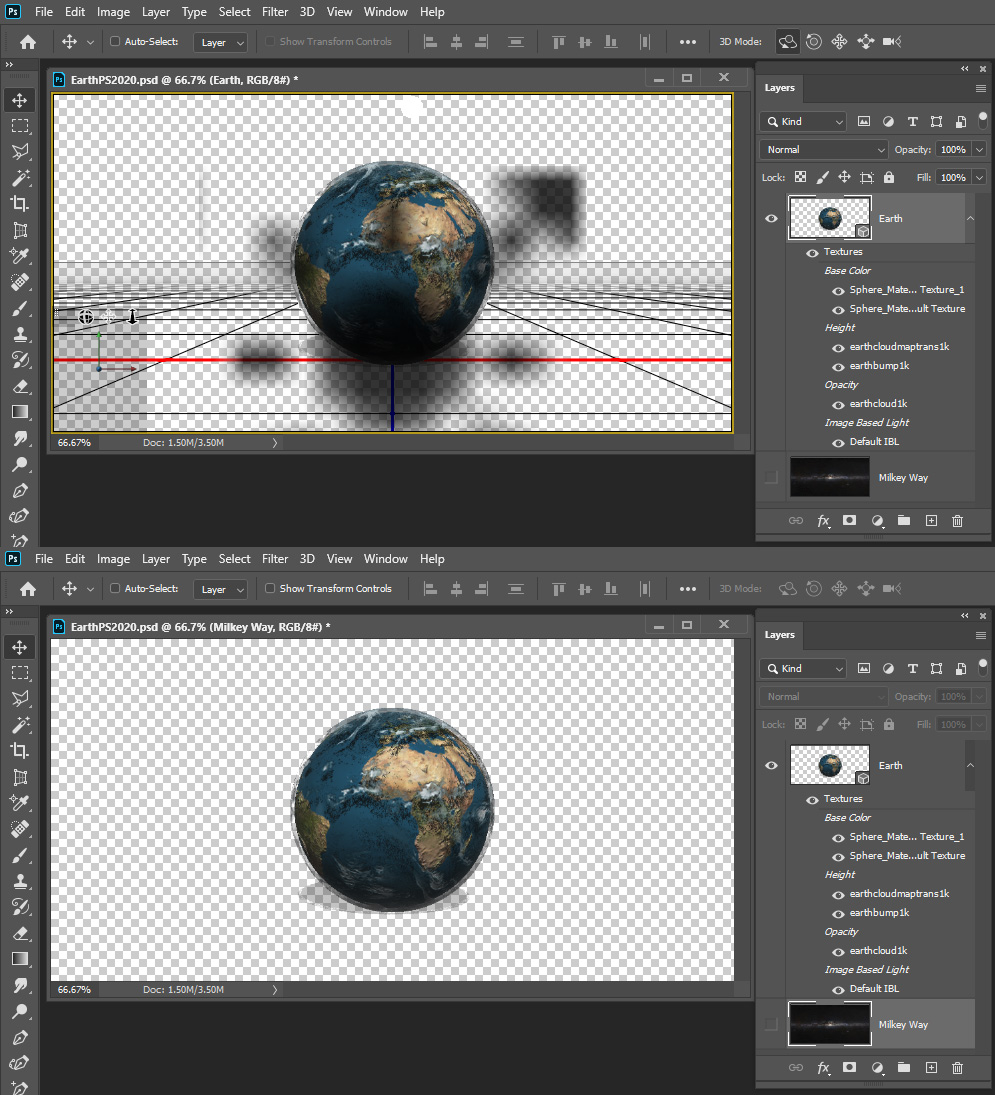Enable Auto-Select in the options bar
The width and height of the screenshot is (995, 1095).
click(x=117, y=42)
